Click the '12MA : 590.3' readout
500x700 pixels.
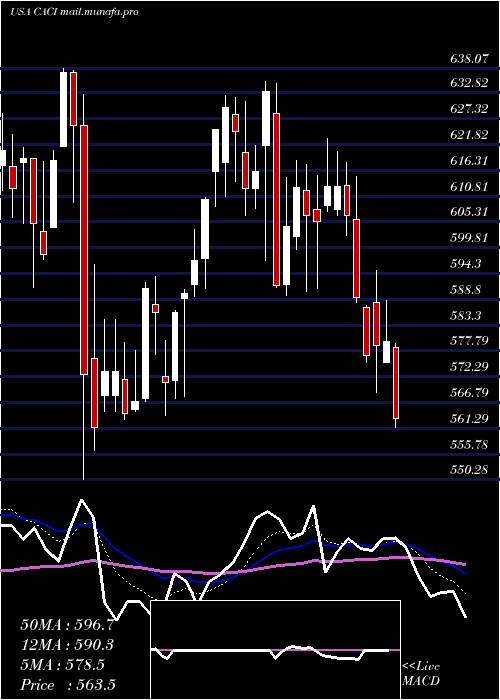67,644
